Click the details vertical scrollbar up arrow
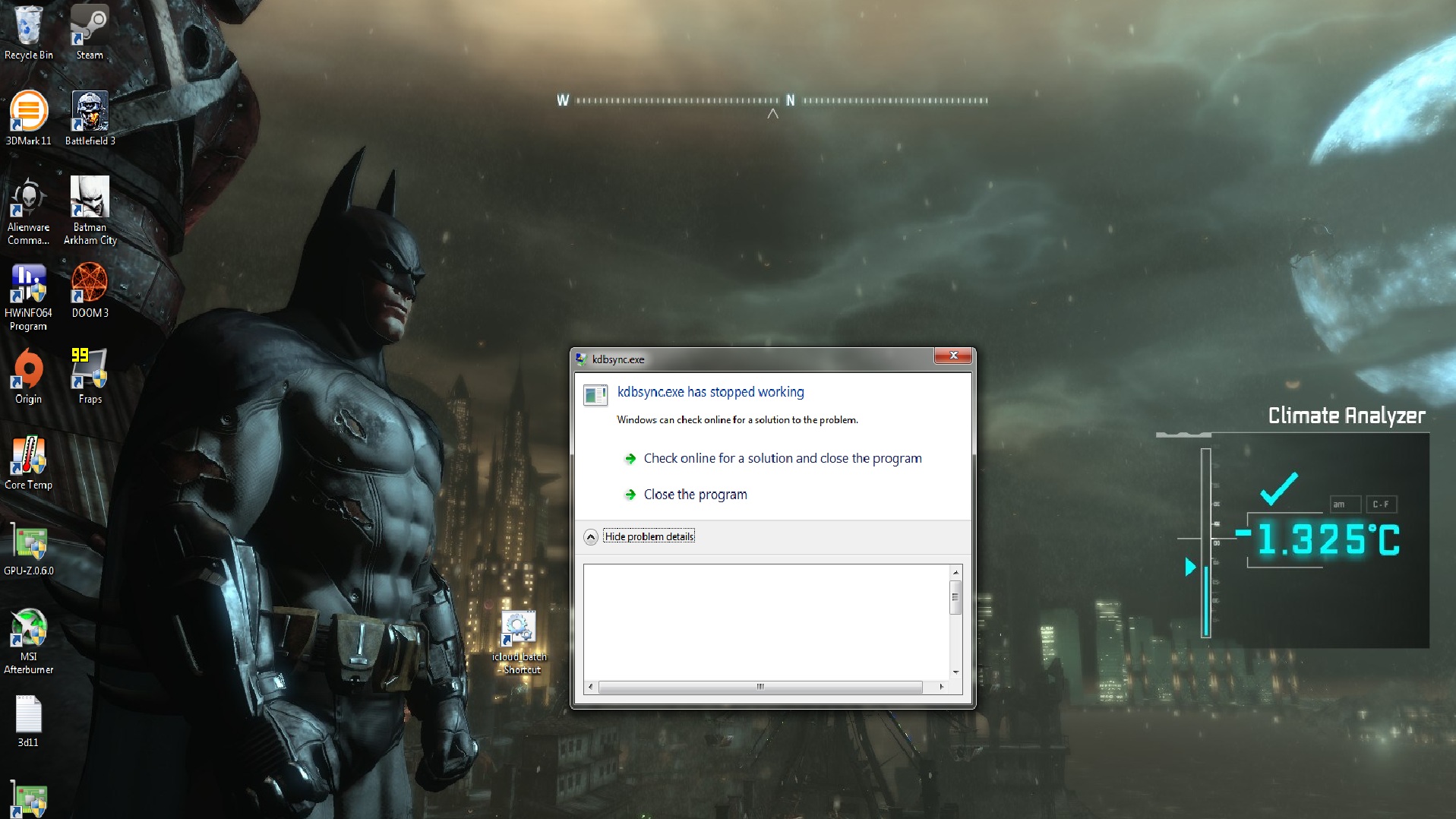 [956, 572]
